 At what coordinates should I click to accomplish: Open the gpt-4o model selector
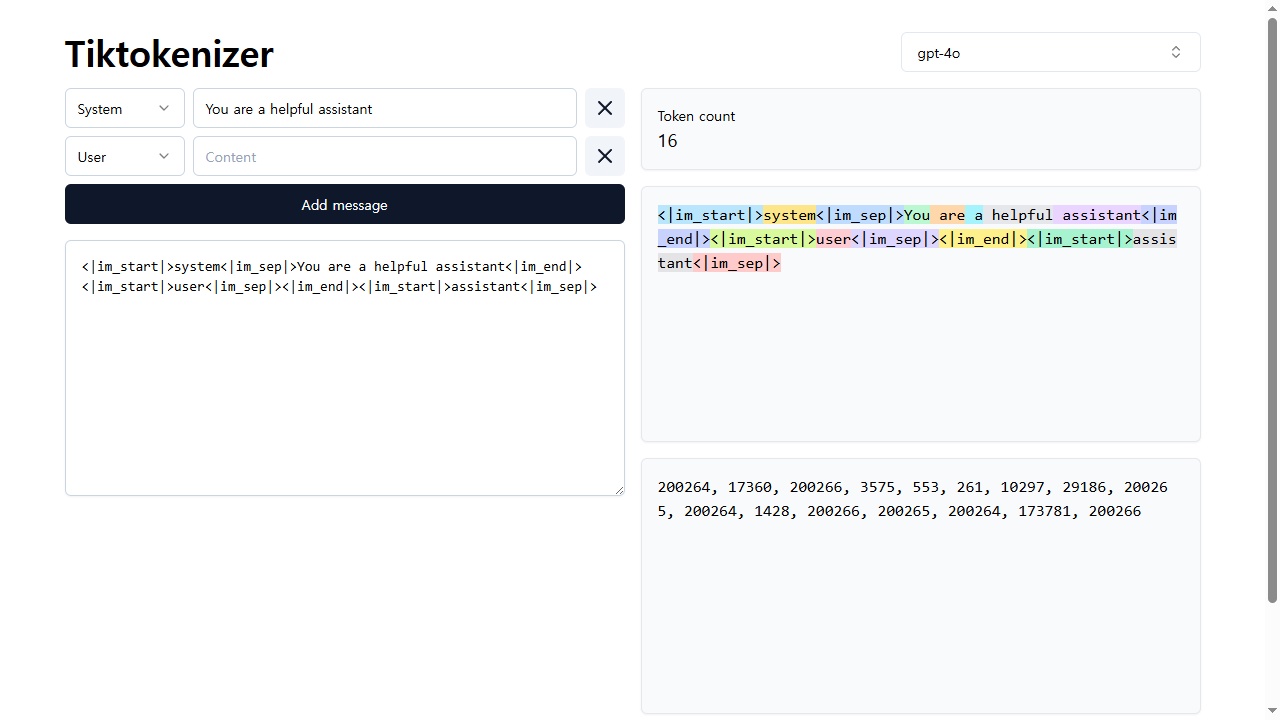1051,52
